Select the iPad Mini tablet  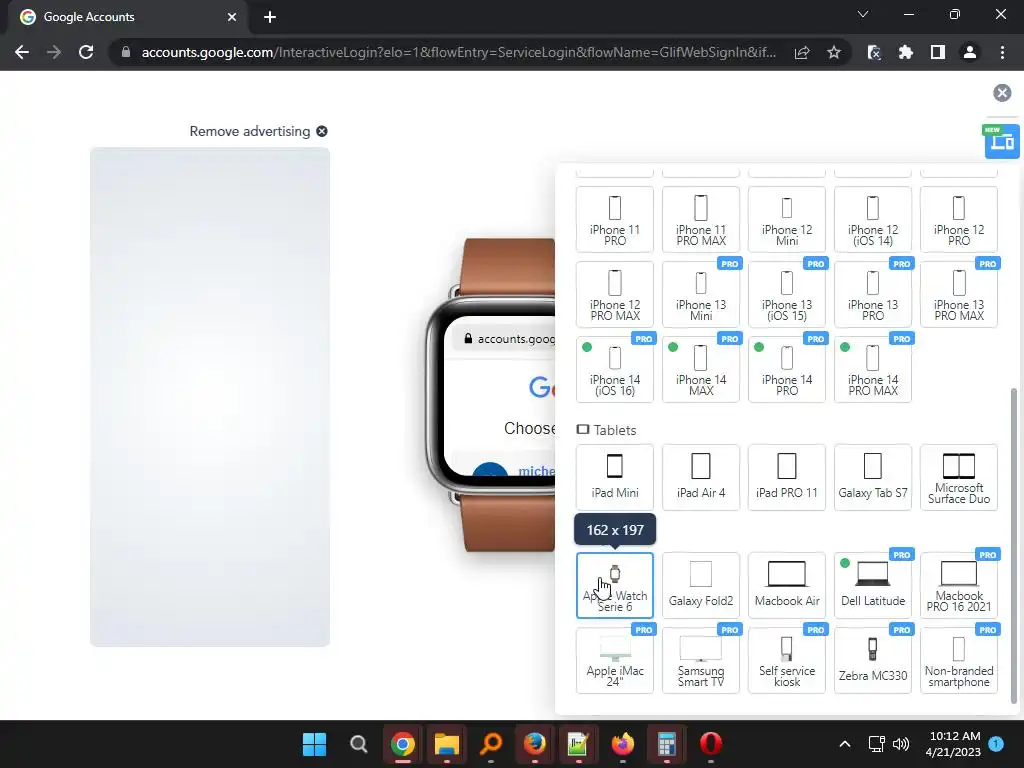pyautogui.click(x=615, y=477)
